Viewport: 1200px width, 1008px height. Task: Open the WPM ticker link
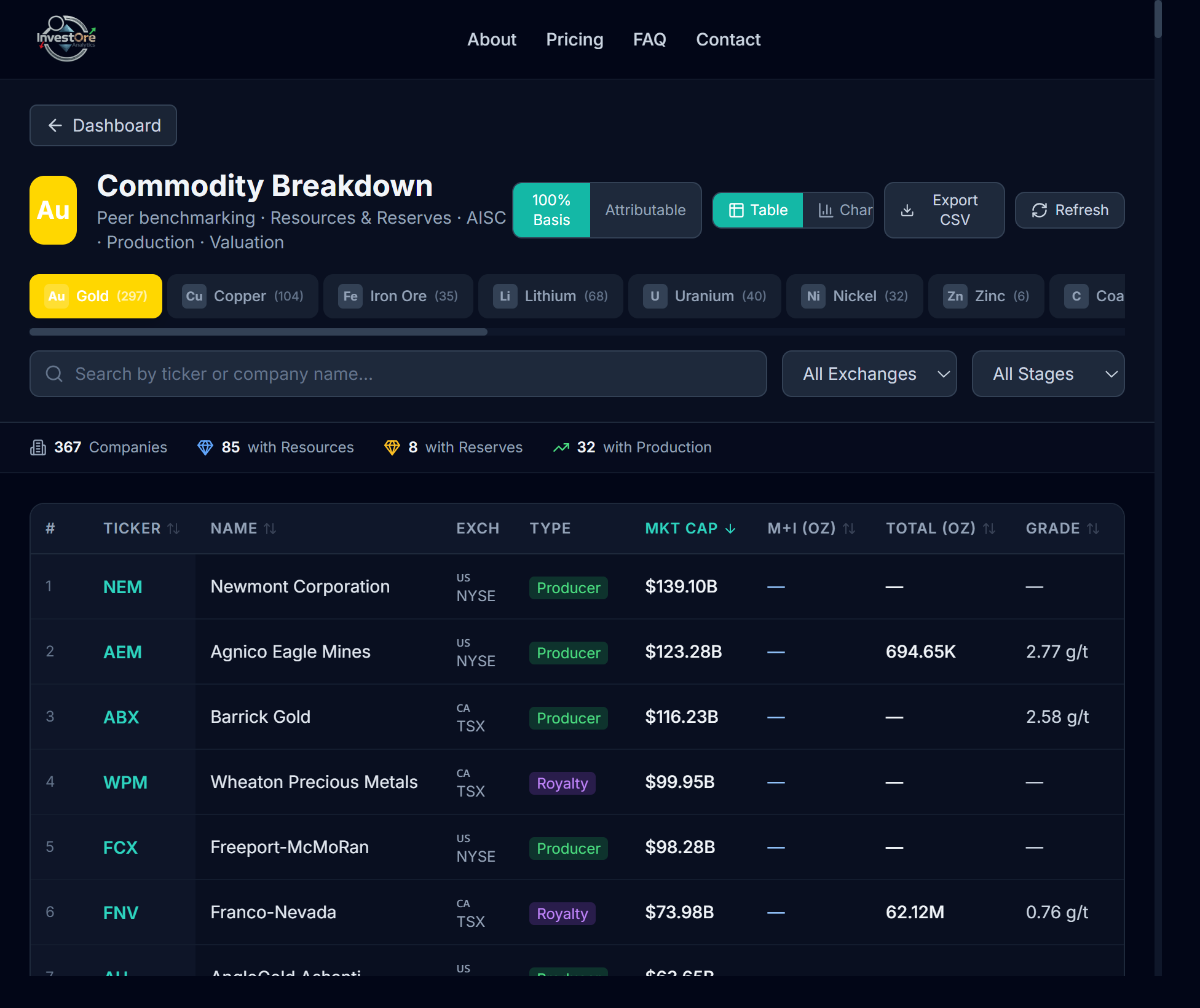pos(125,782)
